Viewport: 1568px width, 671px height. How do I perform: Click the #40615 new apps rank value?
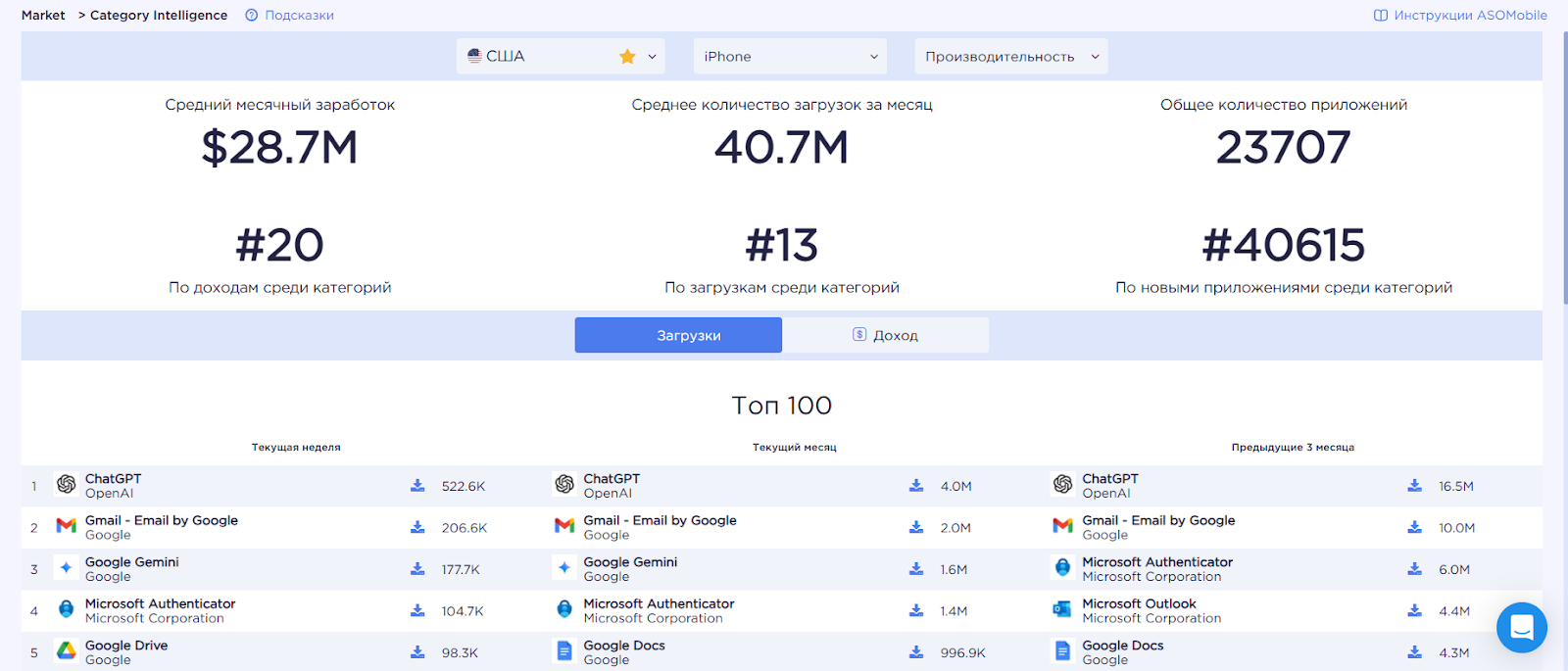click(1284, 245)
